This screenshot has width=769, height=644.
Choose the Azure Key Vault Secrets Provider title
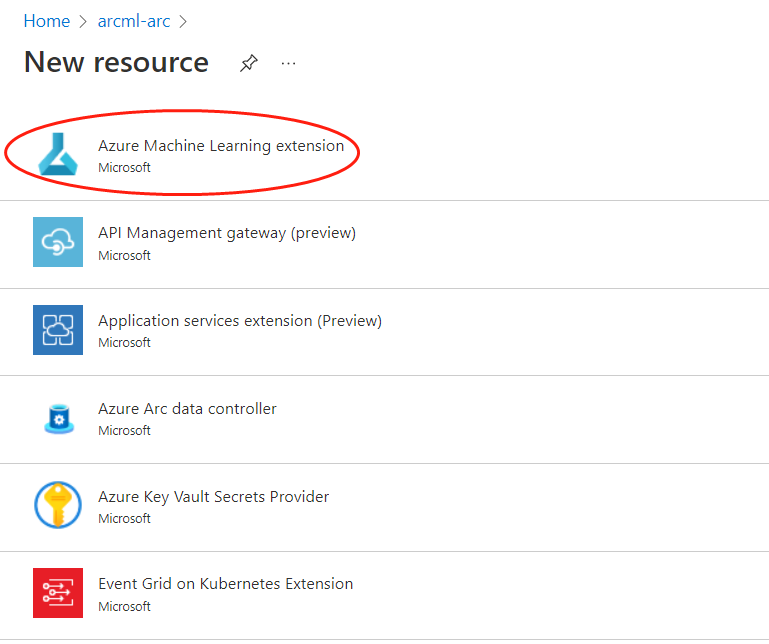pos(213,497)
